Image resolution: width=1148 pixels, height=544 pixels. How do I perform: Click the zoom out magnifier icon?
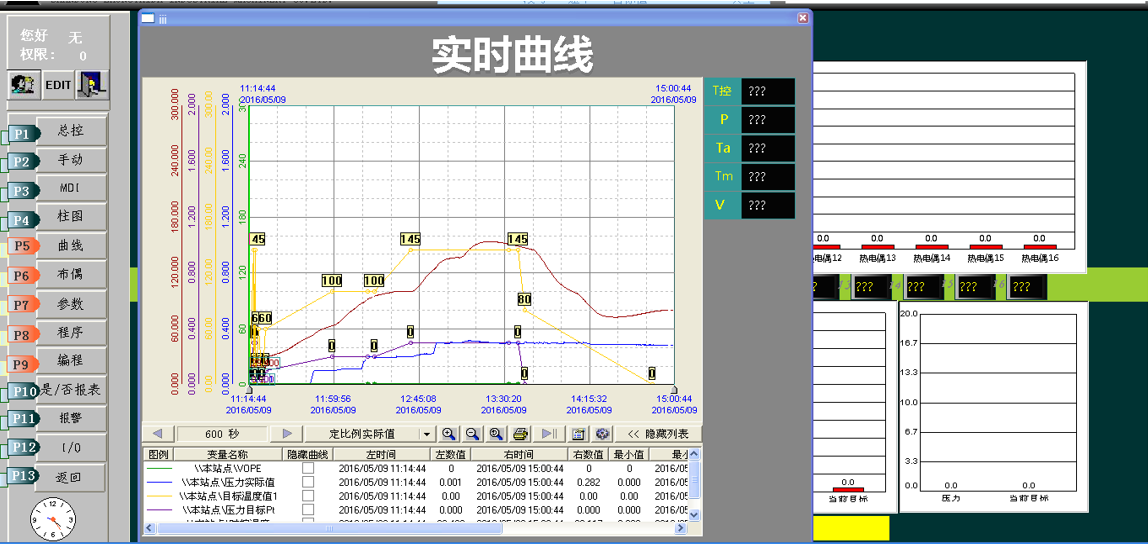[473, 433]
